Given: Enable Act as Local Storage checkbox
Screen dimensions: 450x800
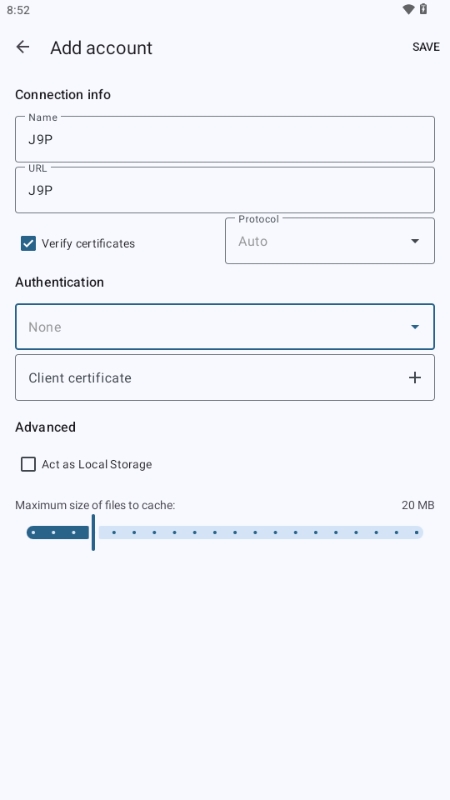Looking at the screenshot, I should click(28, 464).
